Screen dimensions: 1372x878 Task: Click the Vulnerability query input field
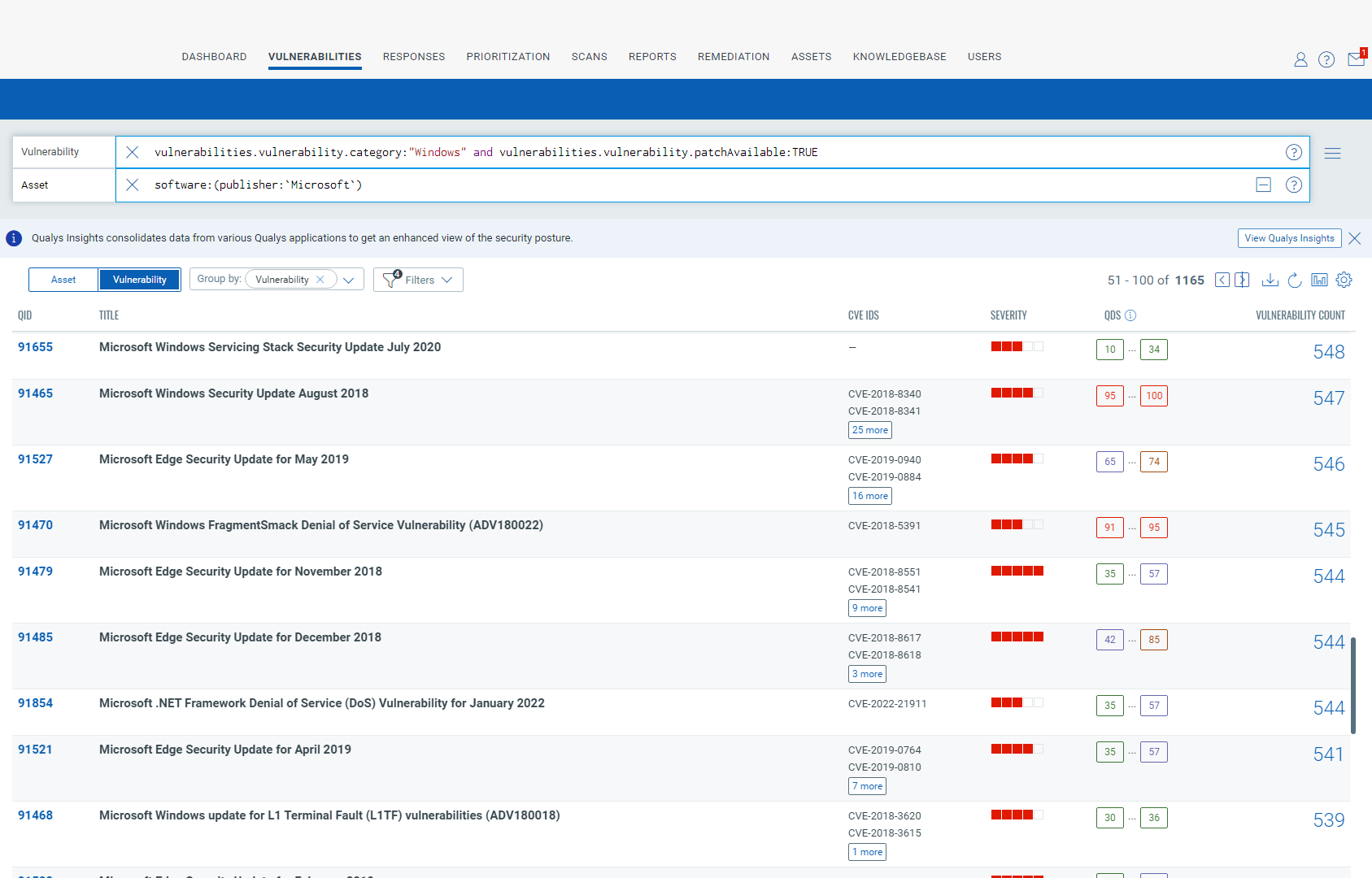point(712,152)
